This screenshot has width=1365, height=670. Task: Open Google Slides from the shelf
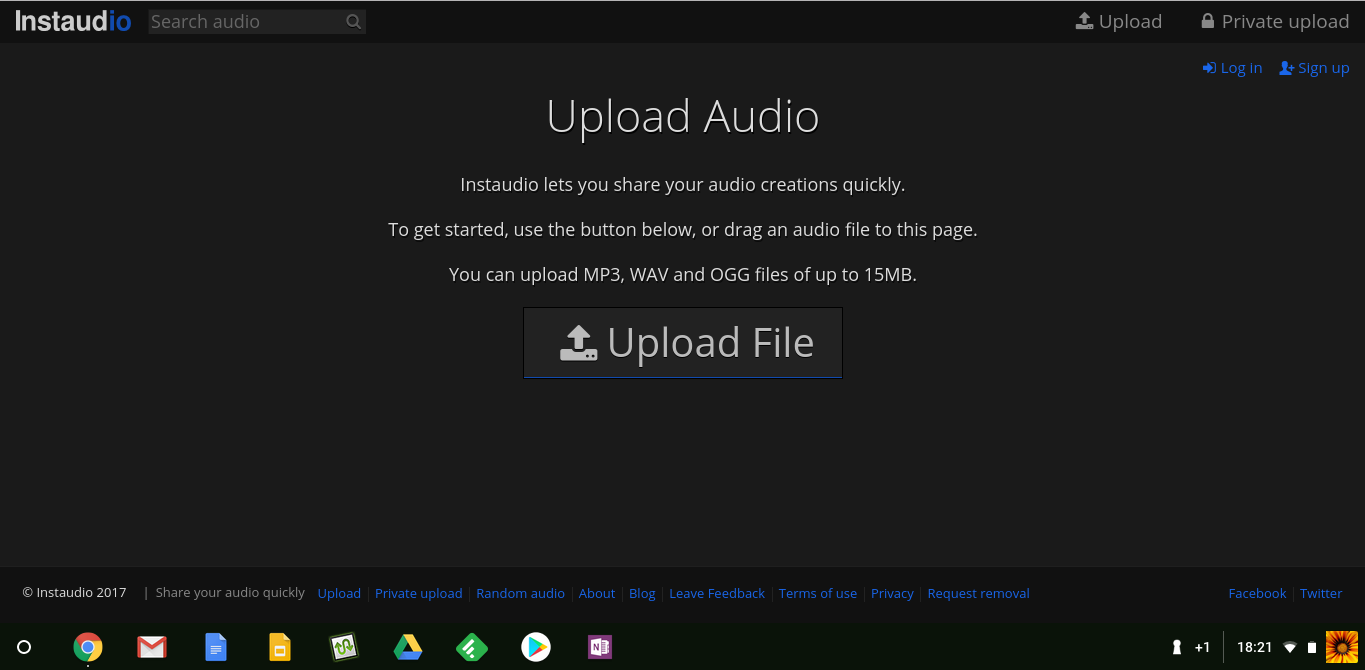[x=280, y=647]
